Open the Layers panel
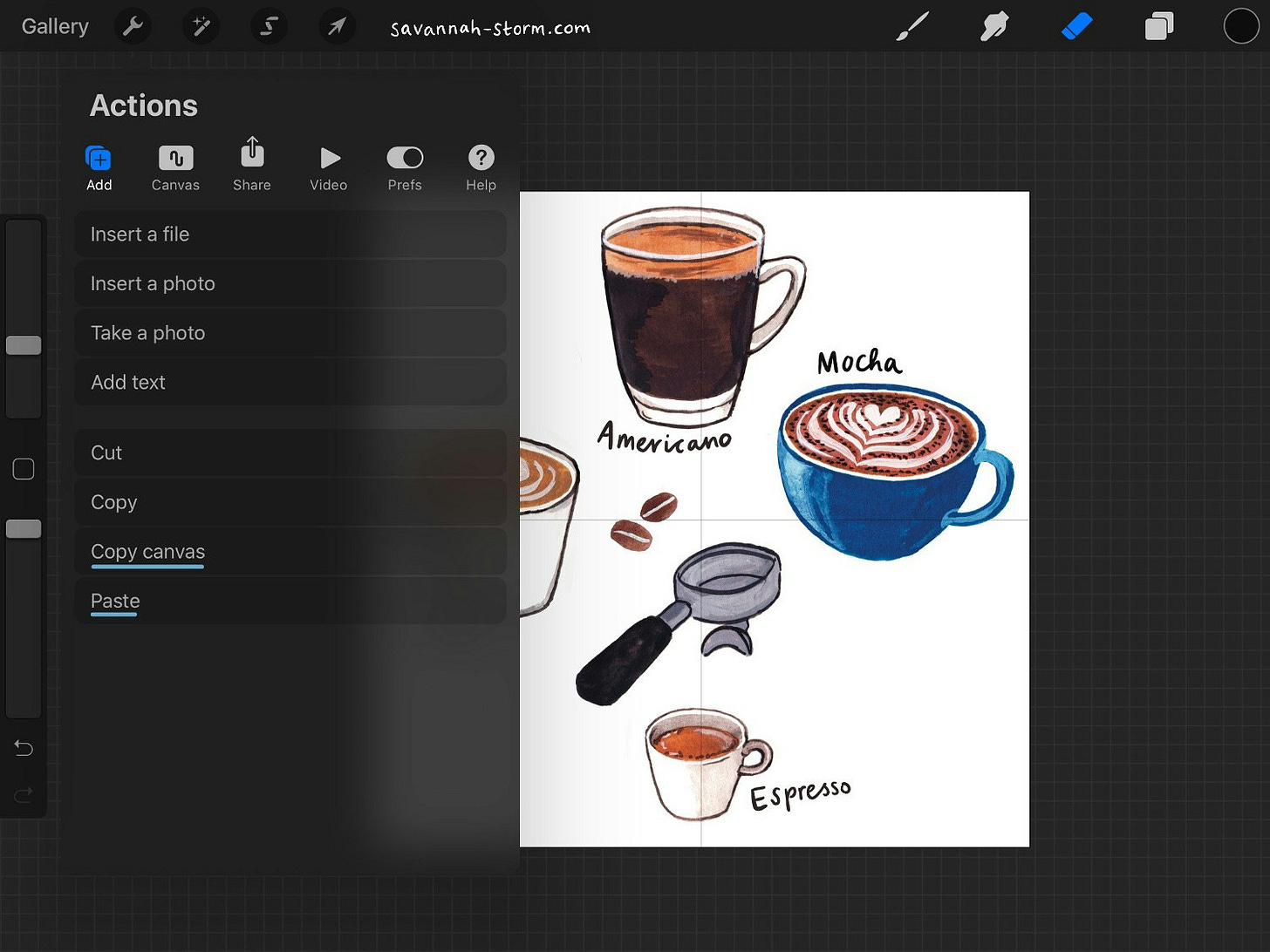This screenshot has height=952, width=1270. coord(1158,26)
